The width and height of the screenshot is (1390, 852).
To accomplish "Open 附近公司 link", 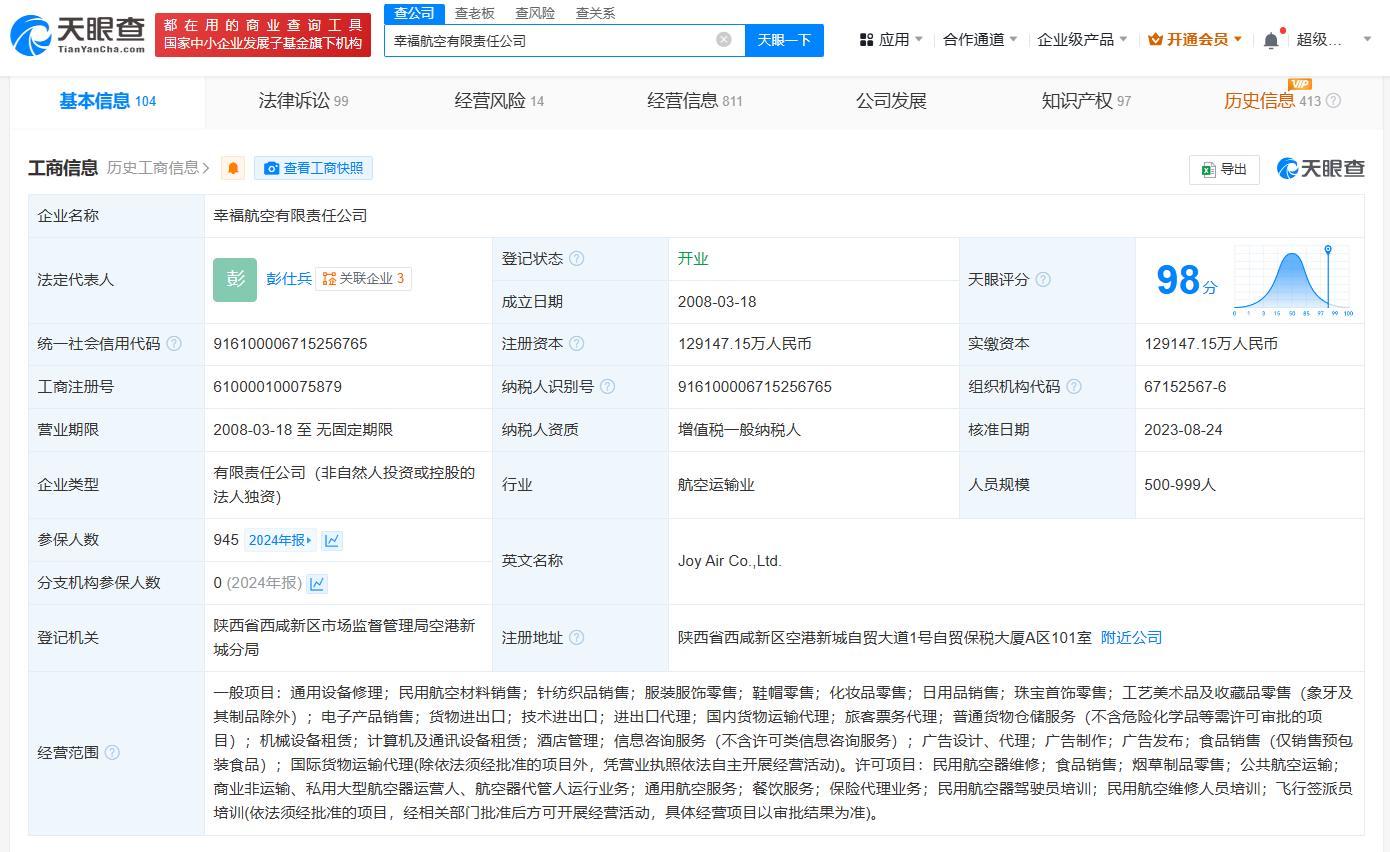I will pyautogui.click(x=1131, y=638).
